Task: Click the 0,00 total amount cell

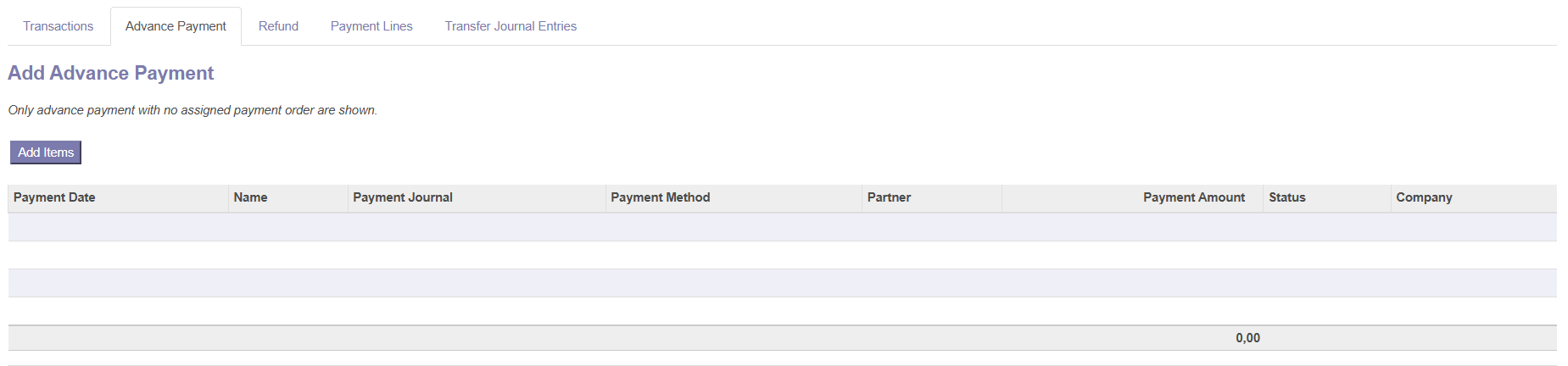Action: 1247,338
